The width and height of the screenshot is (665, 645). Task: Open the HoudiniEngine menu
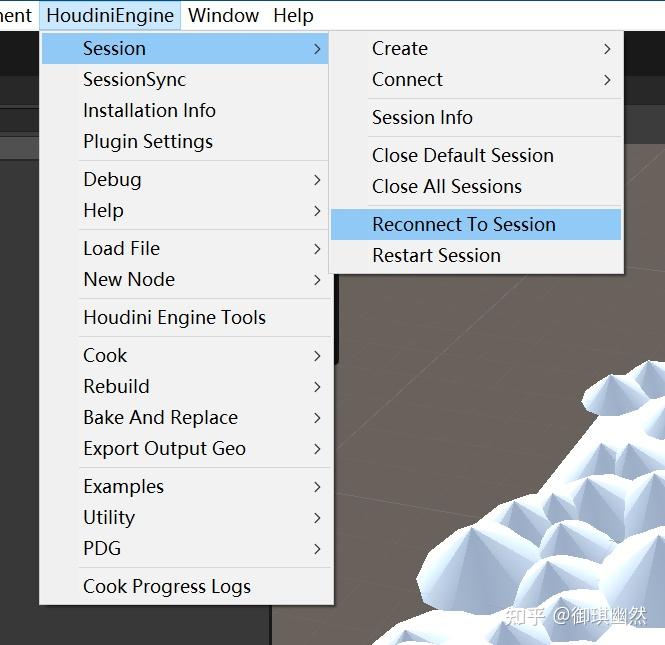point(110,16)
